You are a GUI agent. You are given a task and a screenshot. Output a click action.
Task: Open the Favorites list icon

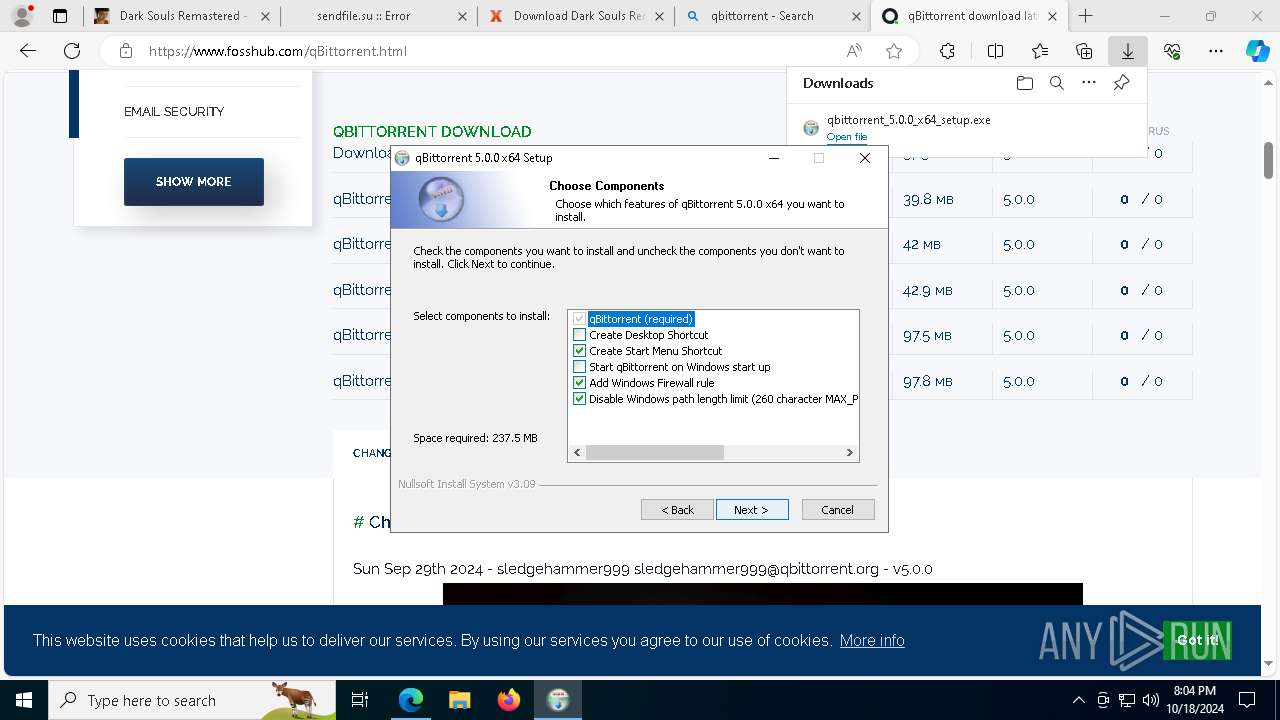[1040, 51]
